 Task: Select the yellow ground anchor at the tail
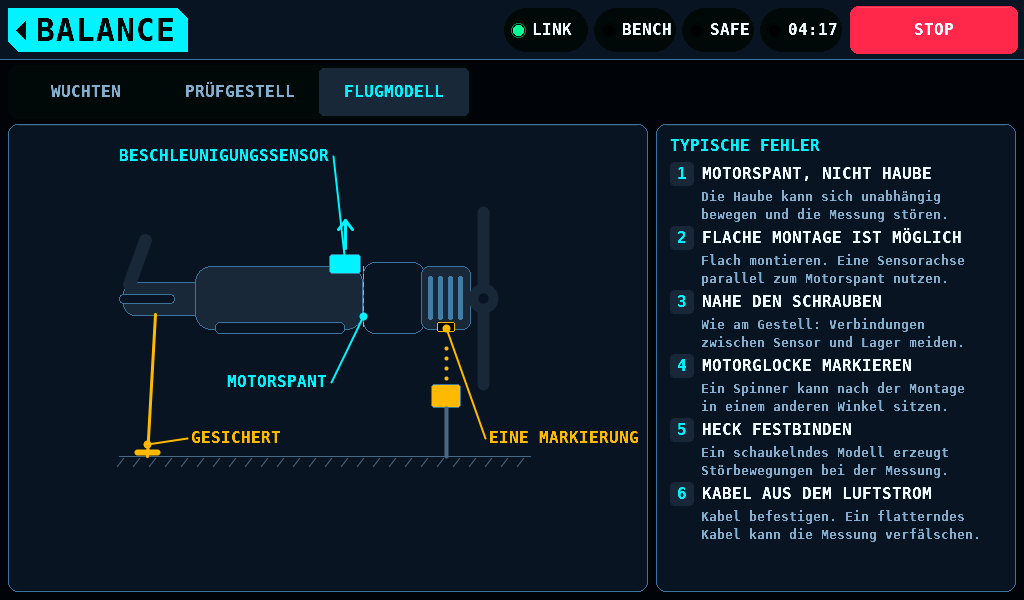click(x=148, y=450)
